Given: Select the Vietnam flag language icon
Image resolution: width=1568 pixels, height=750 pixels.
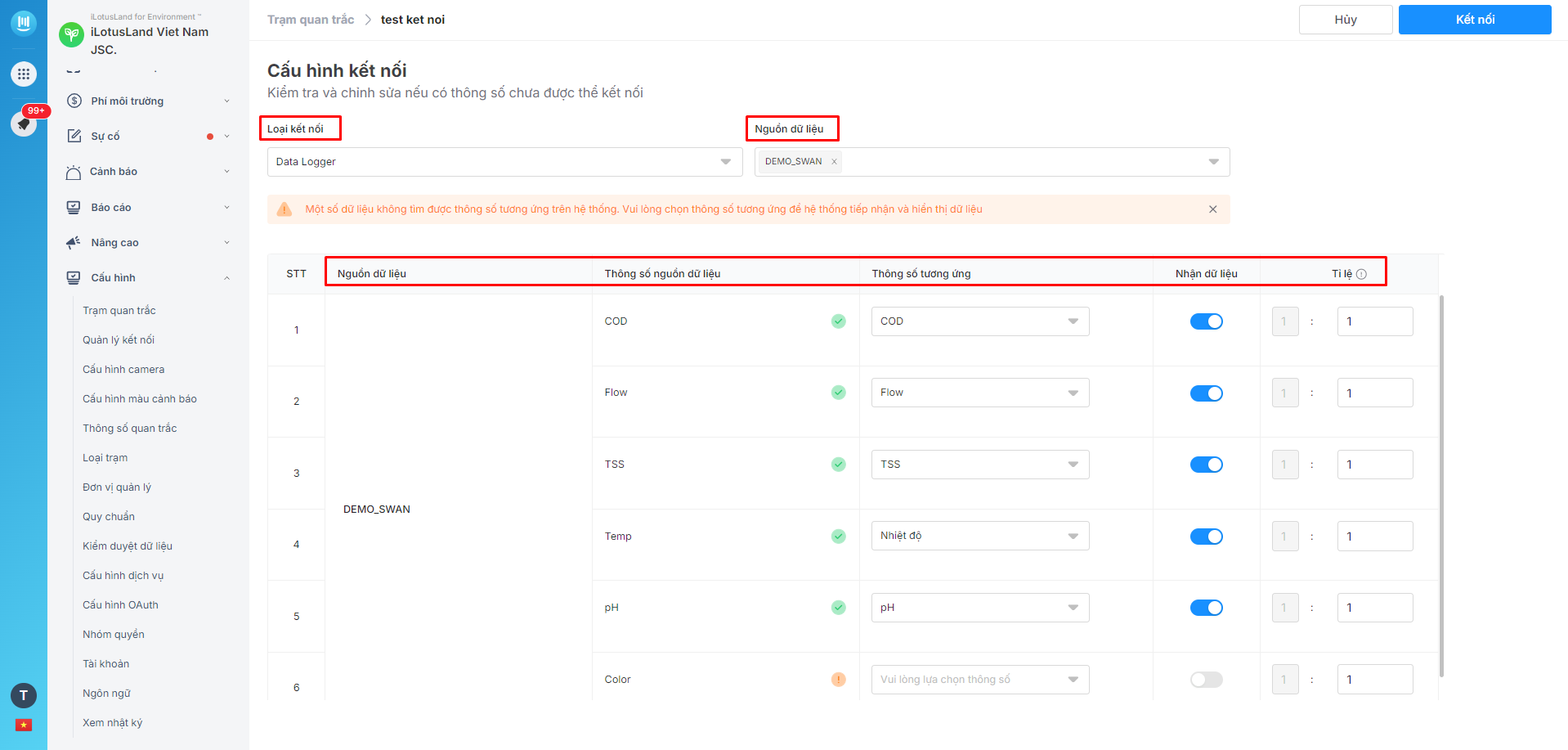Looking at the screenshot, I should [x=24, y=725].
